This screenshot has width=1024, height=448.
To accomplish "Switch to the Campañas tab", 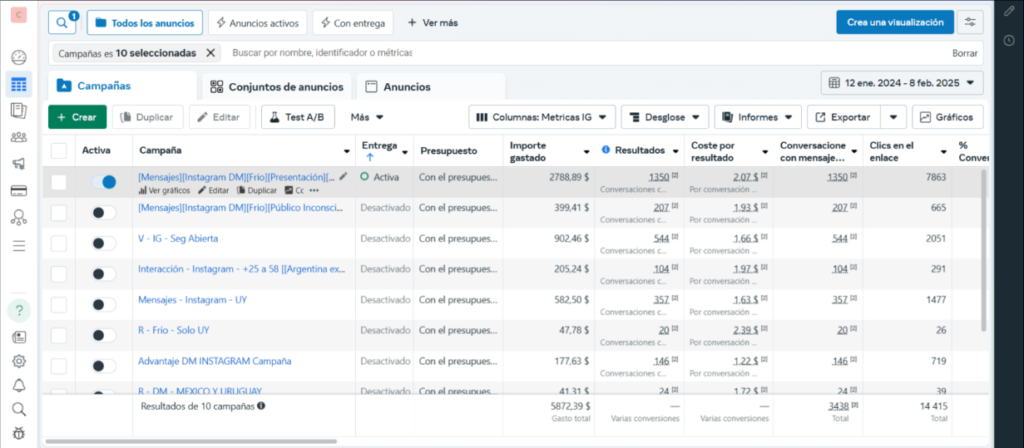I will click(122, 86).
